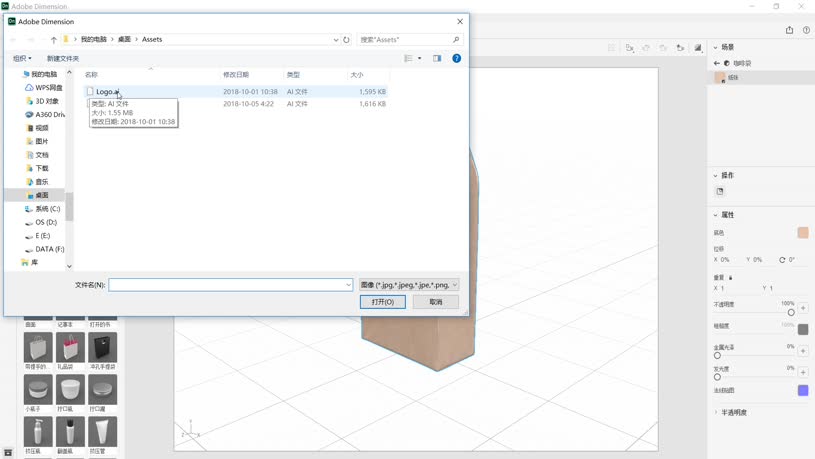Click the 金属光泽 slider handle
Viewport: 815px width, 459px height.
[717, 356]
